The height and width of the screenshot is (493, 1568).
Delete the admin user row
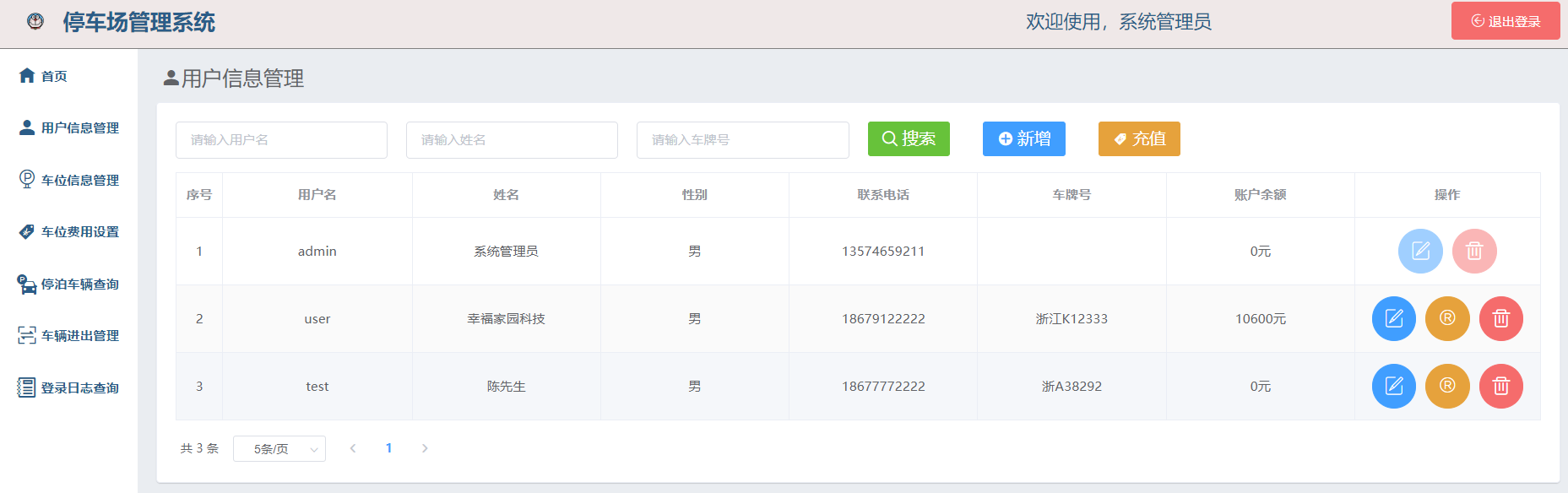[1474, 251]
